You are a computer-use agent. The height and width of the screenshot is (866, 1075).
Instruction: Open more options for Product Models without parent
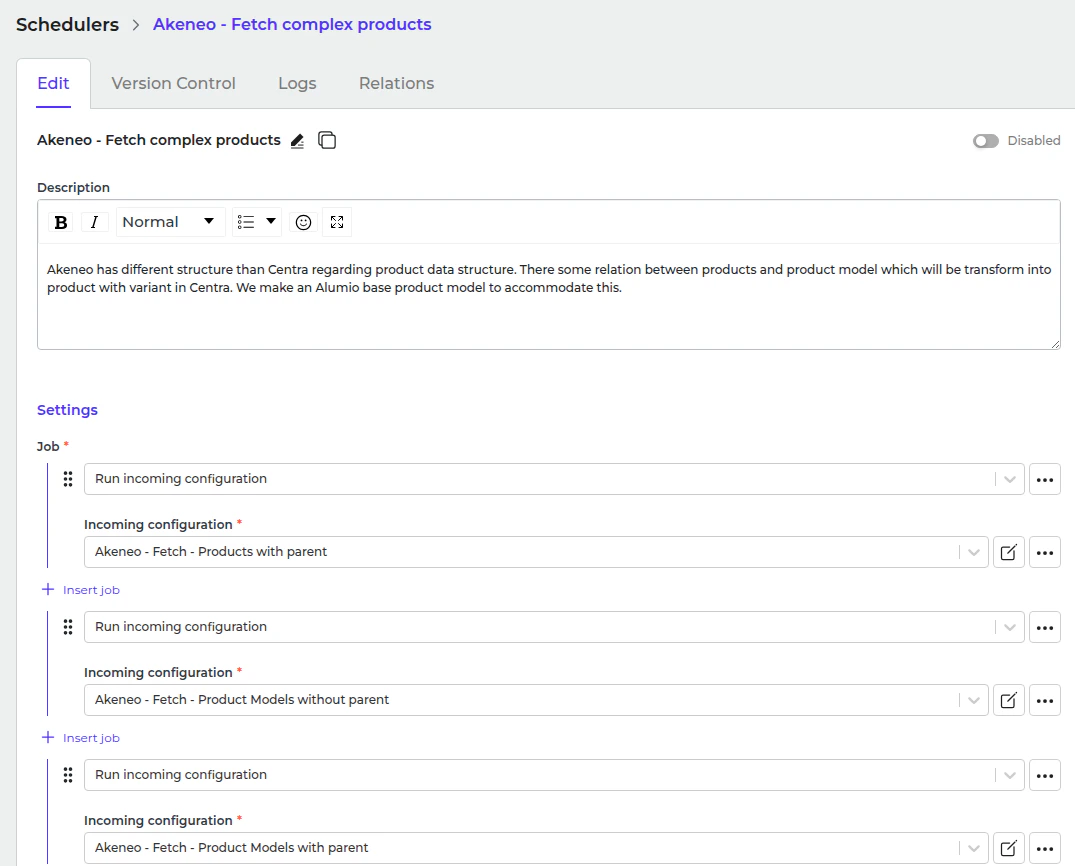click(x=1045, y=701)
